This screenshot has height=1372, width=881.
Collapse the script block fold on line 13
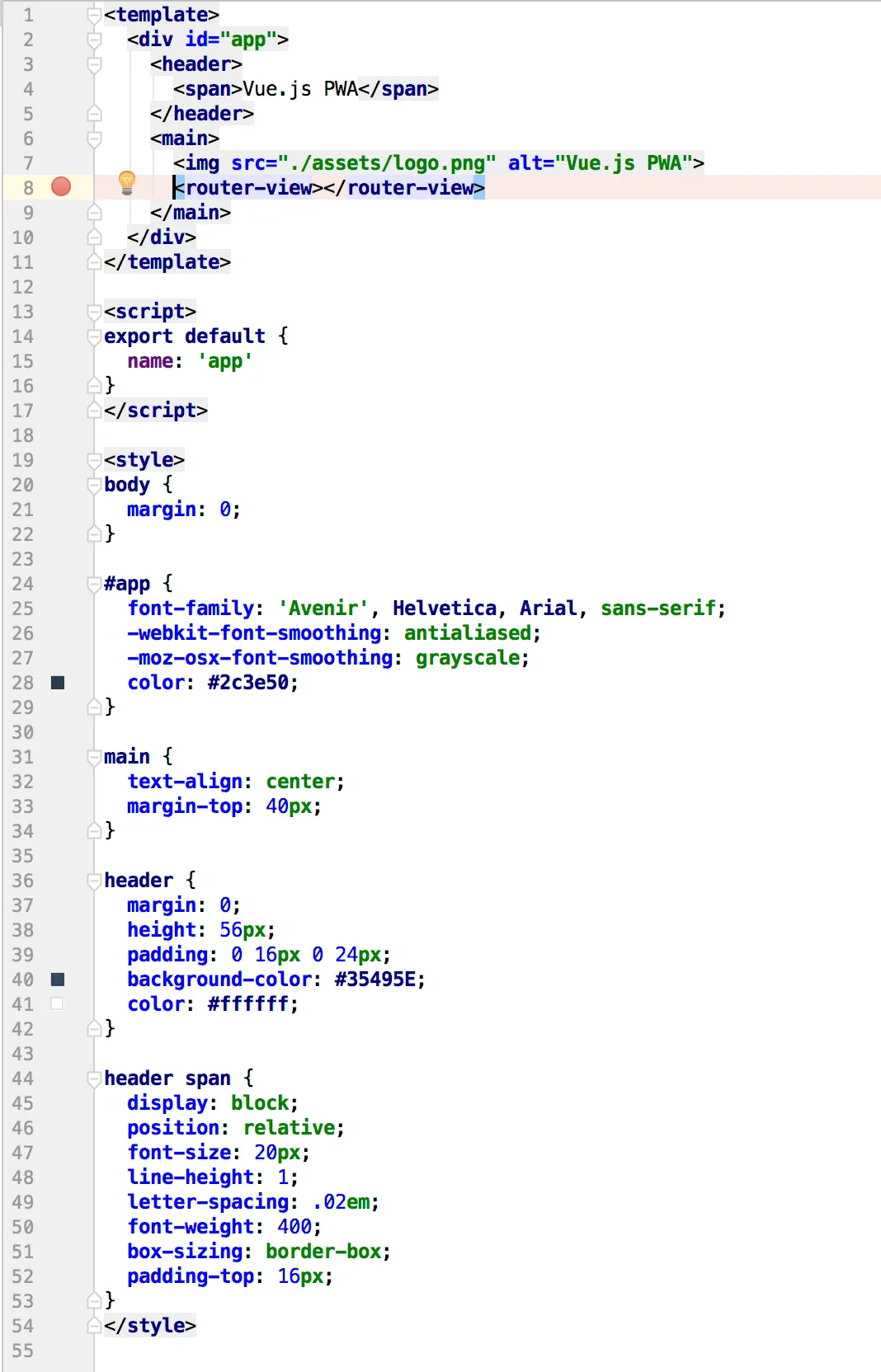(94, 312)
